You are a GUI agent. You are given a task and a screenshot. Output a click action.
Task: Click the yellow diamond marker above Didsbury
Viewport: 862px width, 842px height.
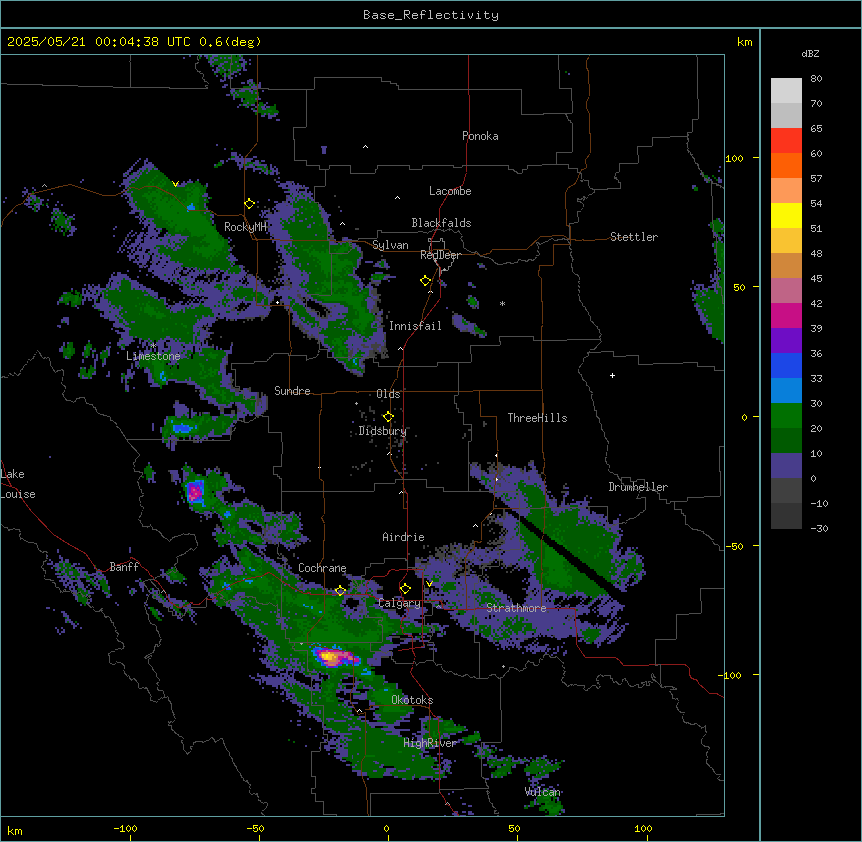point(388,417)
